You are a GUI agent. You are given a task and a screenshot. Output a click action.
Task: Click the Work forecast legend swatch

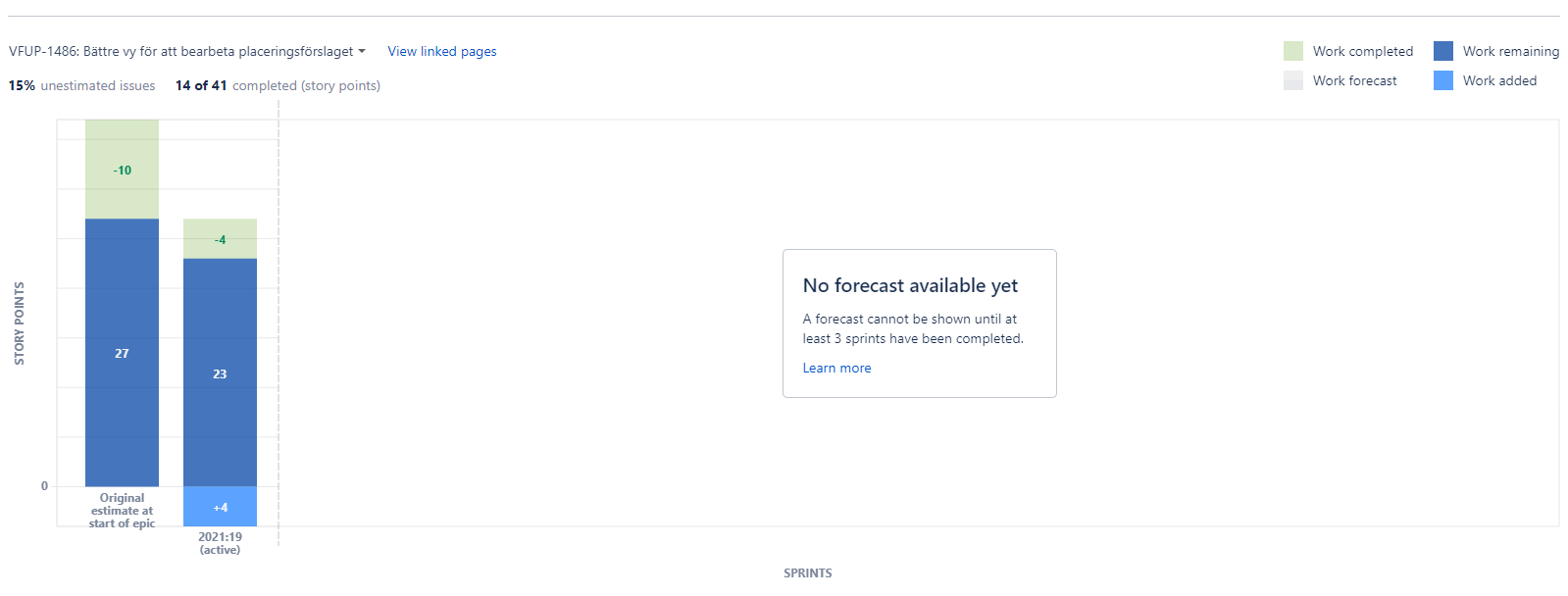coord(1293,80)
